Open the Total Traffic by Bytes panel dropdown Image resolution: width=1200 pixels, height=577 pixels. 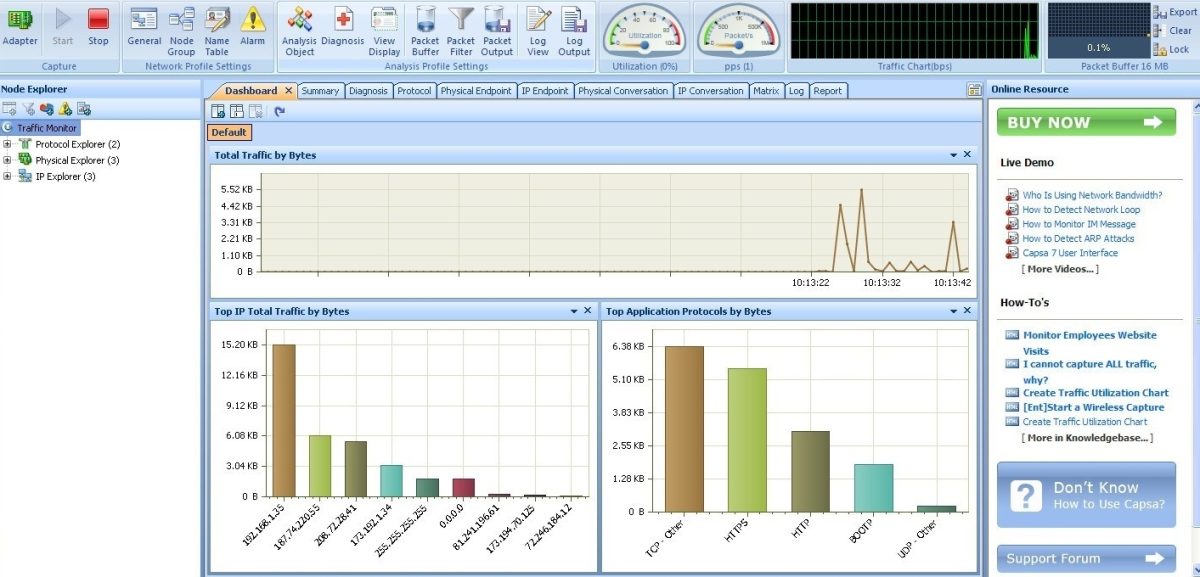(954, 155)
